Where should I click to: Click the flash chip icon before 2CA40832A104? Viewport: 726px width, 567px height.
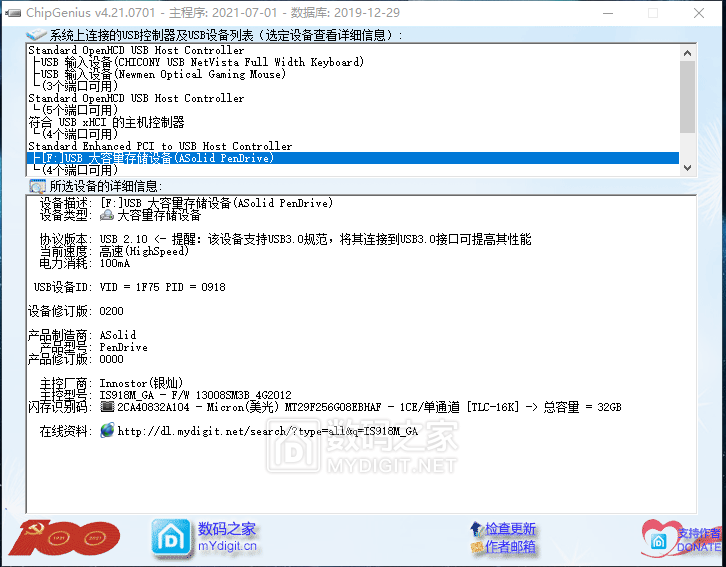(107, 407)
